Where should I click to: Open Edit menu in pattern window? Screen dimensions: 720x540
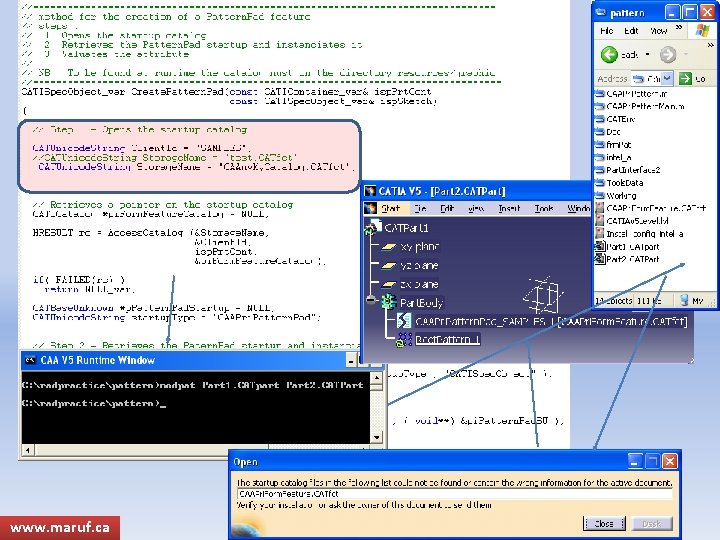(631, 31)
